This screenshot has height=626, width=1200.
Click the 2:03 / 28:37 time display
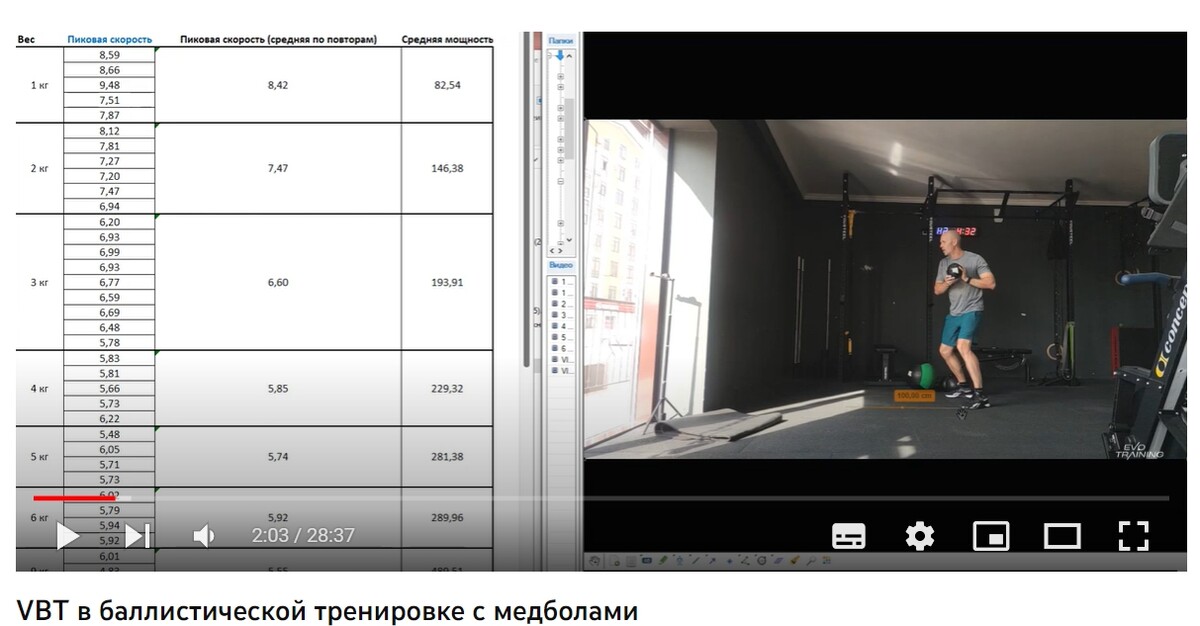pos(302,536)
